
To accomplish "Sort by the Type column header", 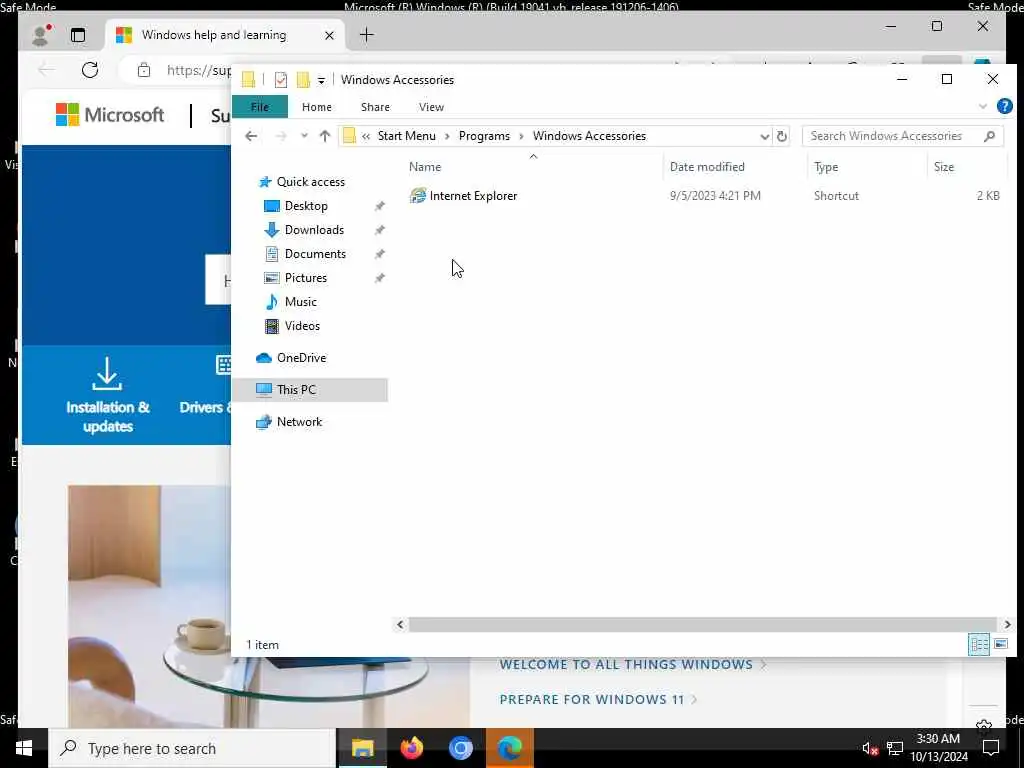I will (x=825, y=167).
